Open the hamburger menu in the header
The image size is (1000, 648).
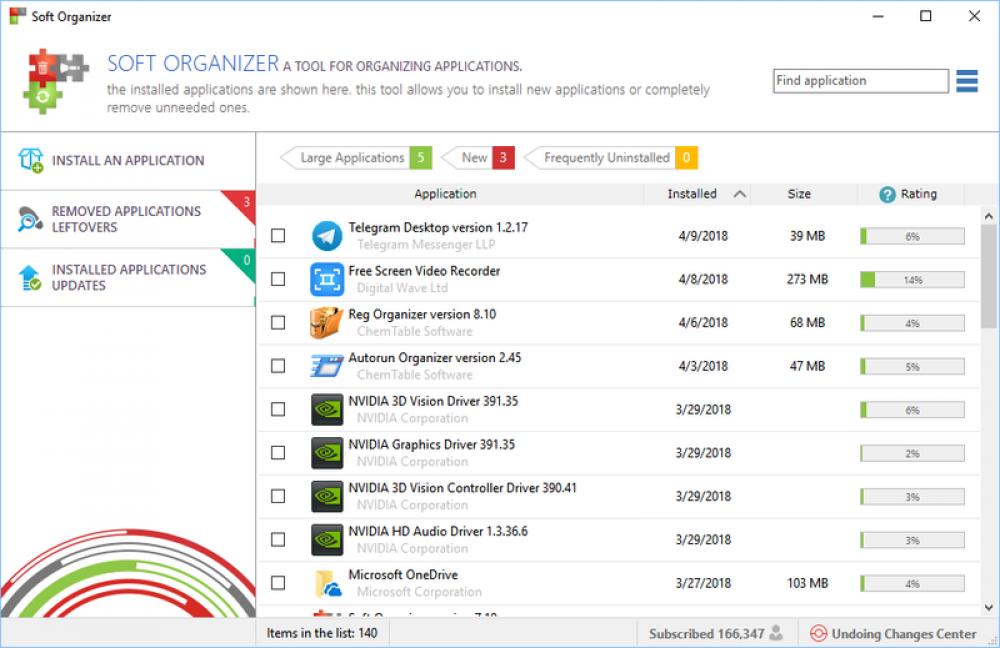click(x=966, y=81)
